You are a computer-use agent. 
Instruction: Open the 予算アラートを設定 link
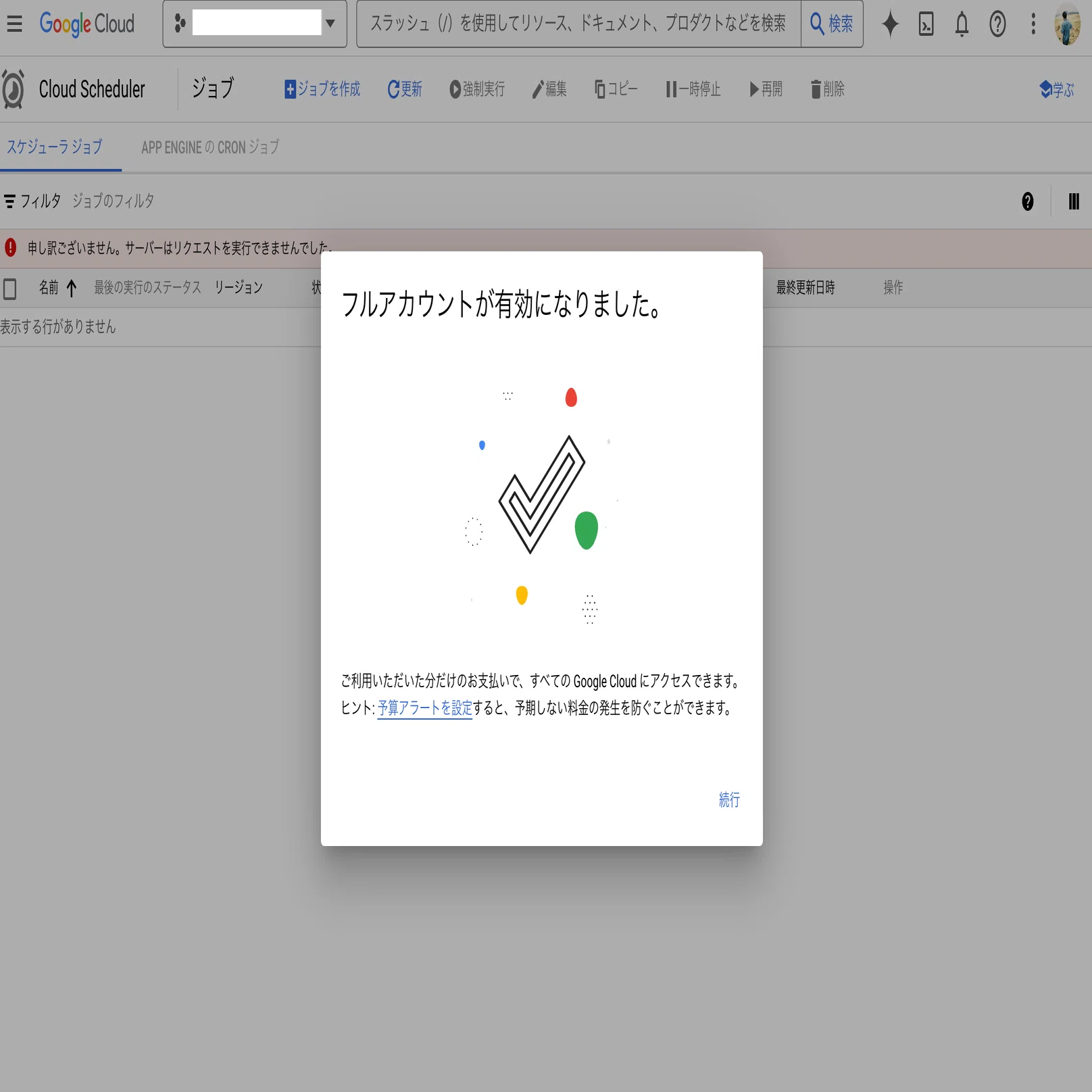coord(424,708)
